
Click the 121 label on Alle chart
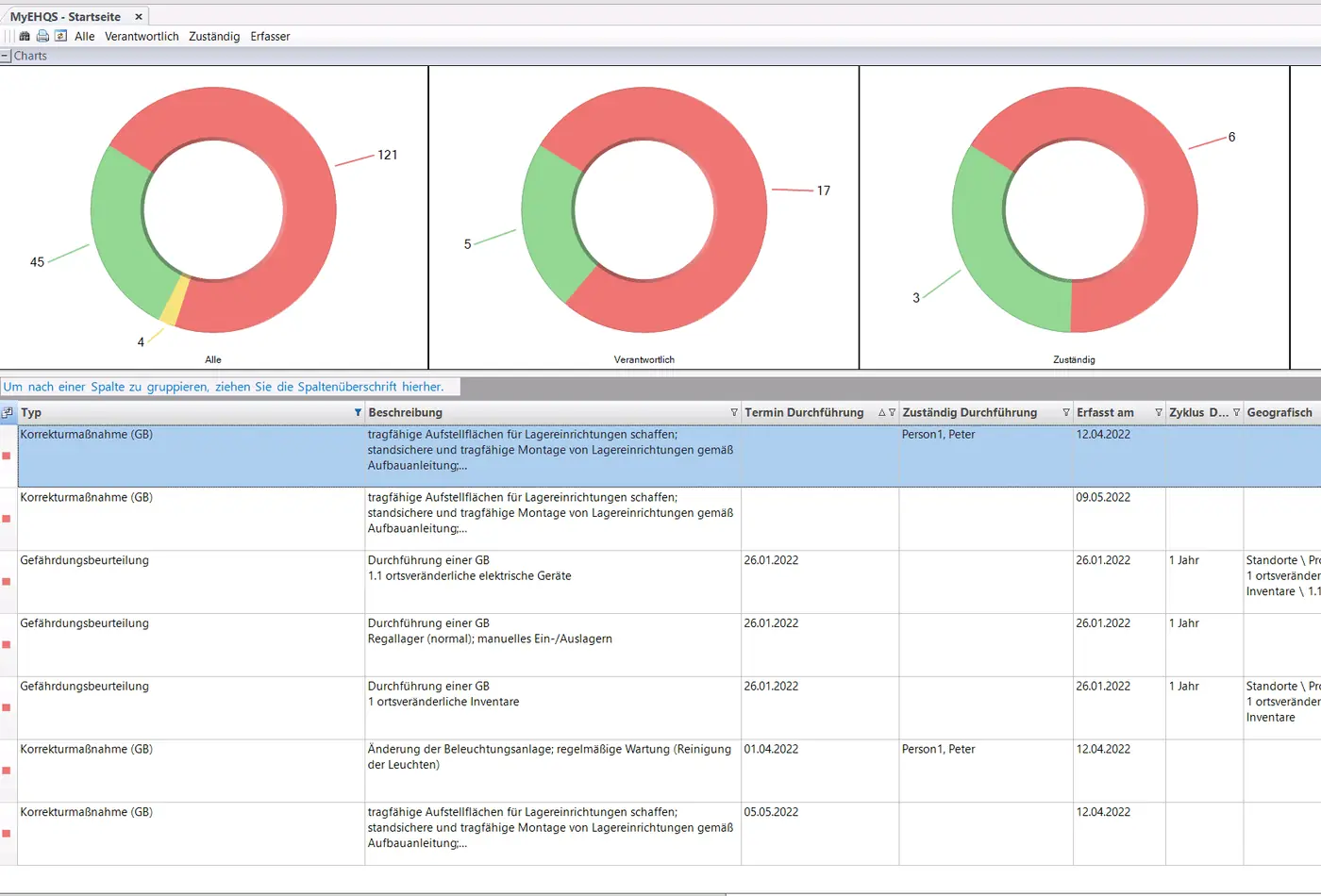388,155
